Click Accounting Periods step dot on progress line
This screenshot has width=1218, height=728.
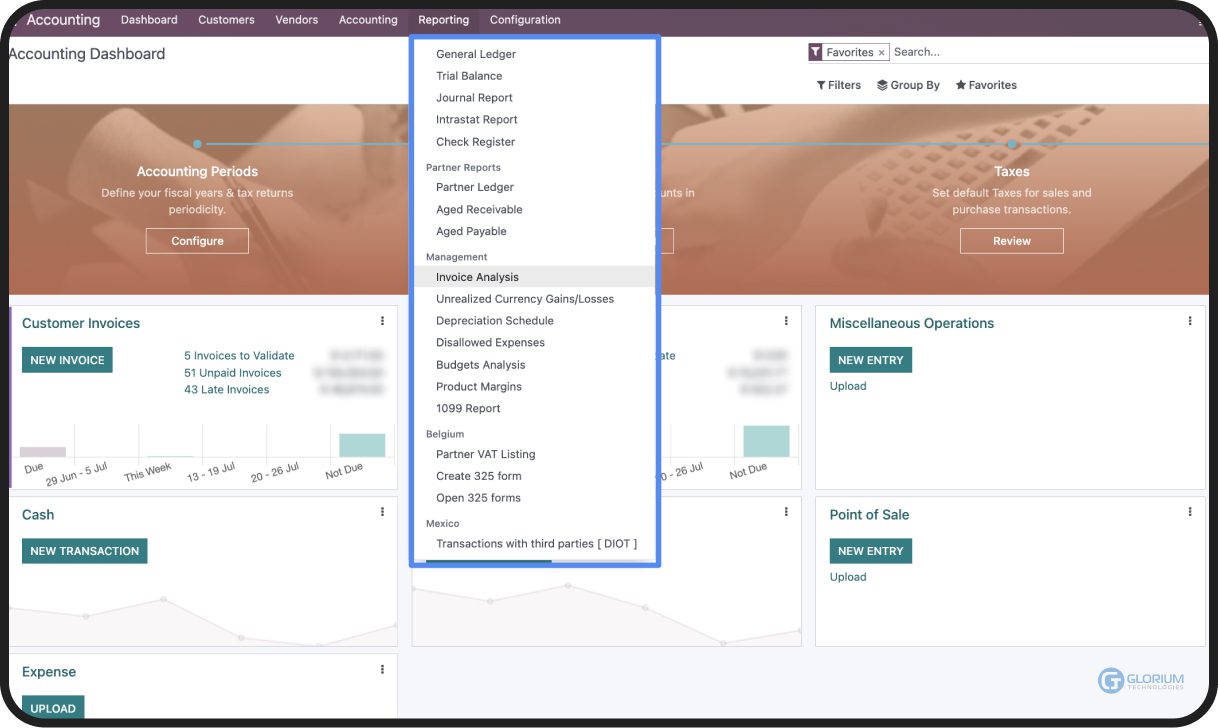click(198, 144)
